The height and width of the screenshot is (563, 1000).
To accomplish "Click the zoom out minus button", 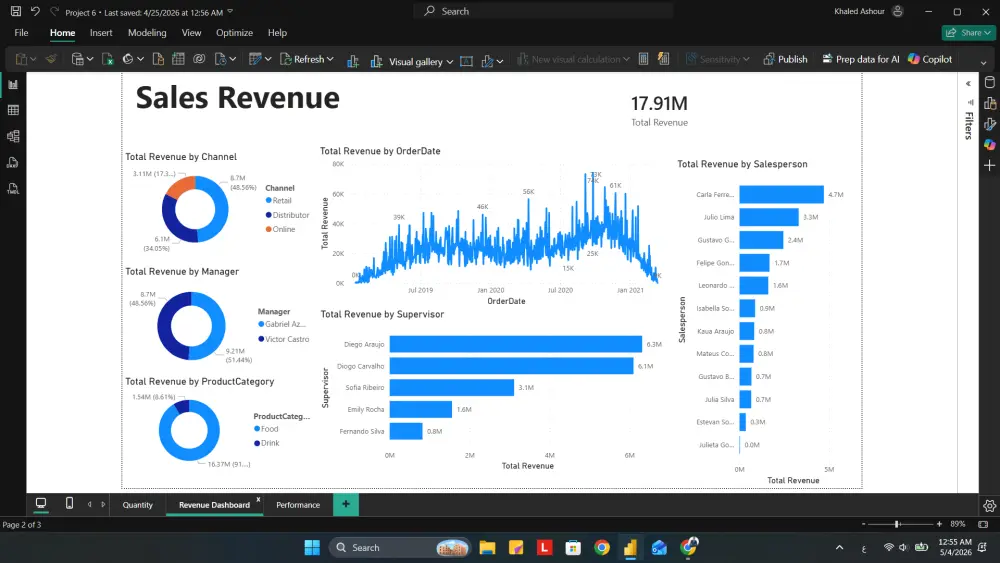I will (x=864, y=524).
